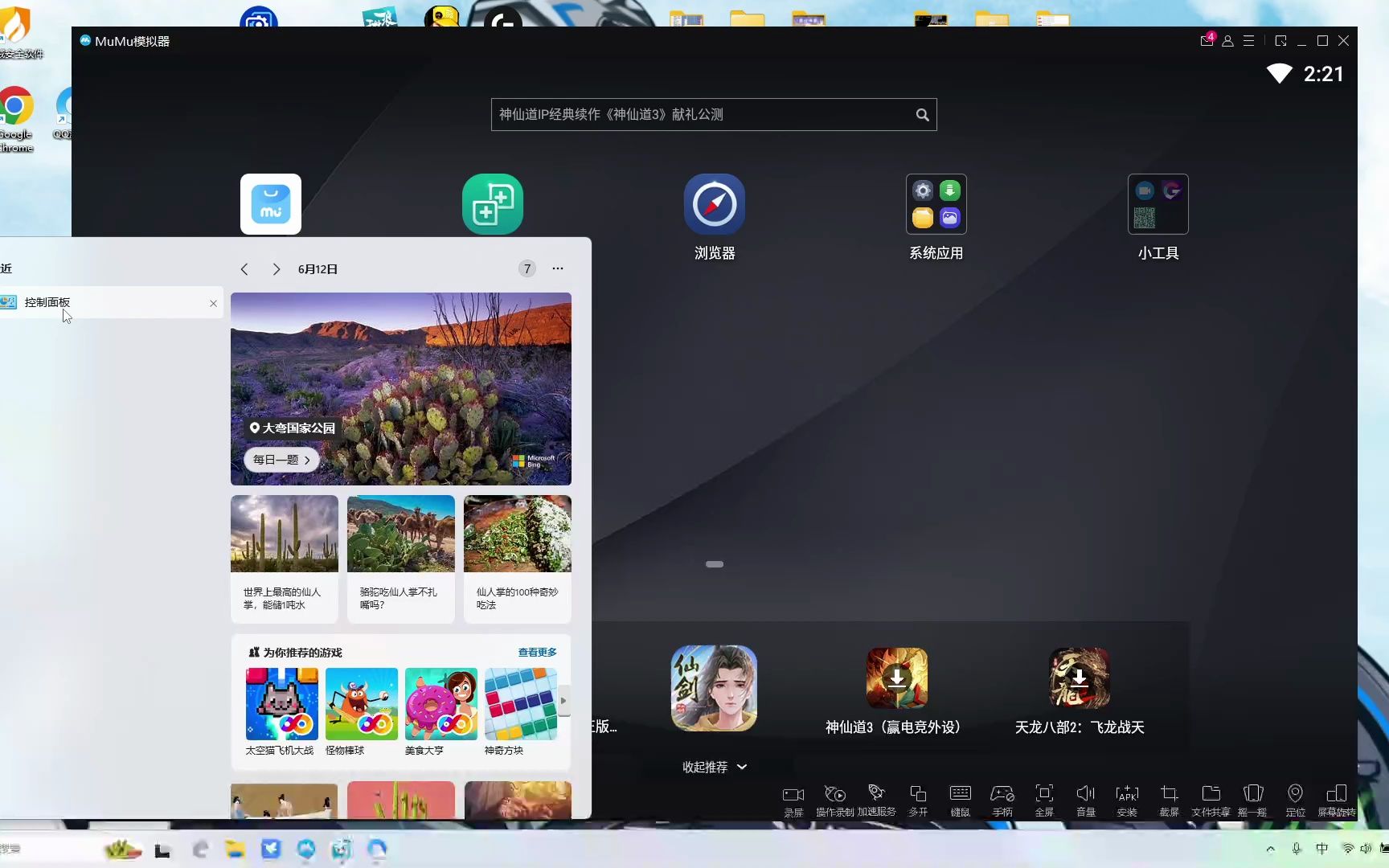The width and height of the screenshot is (1389, 868).
Task: Open MuMu message notifications icon
Action: [1207, 40]
